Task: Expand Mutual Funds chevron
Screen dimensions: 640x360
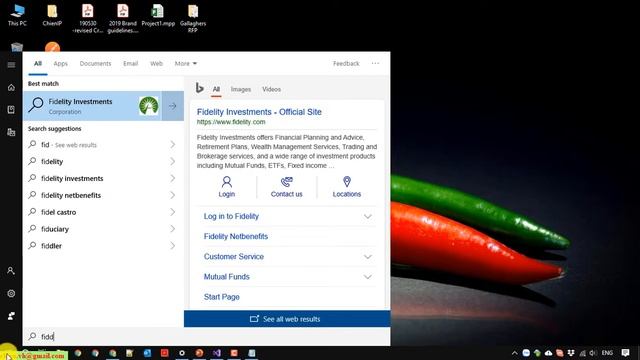Action: point(367,277)
